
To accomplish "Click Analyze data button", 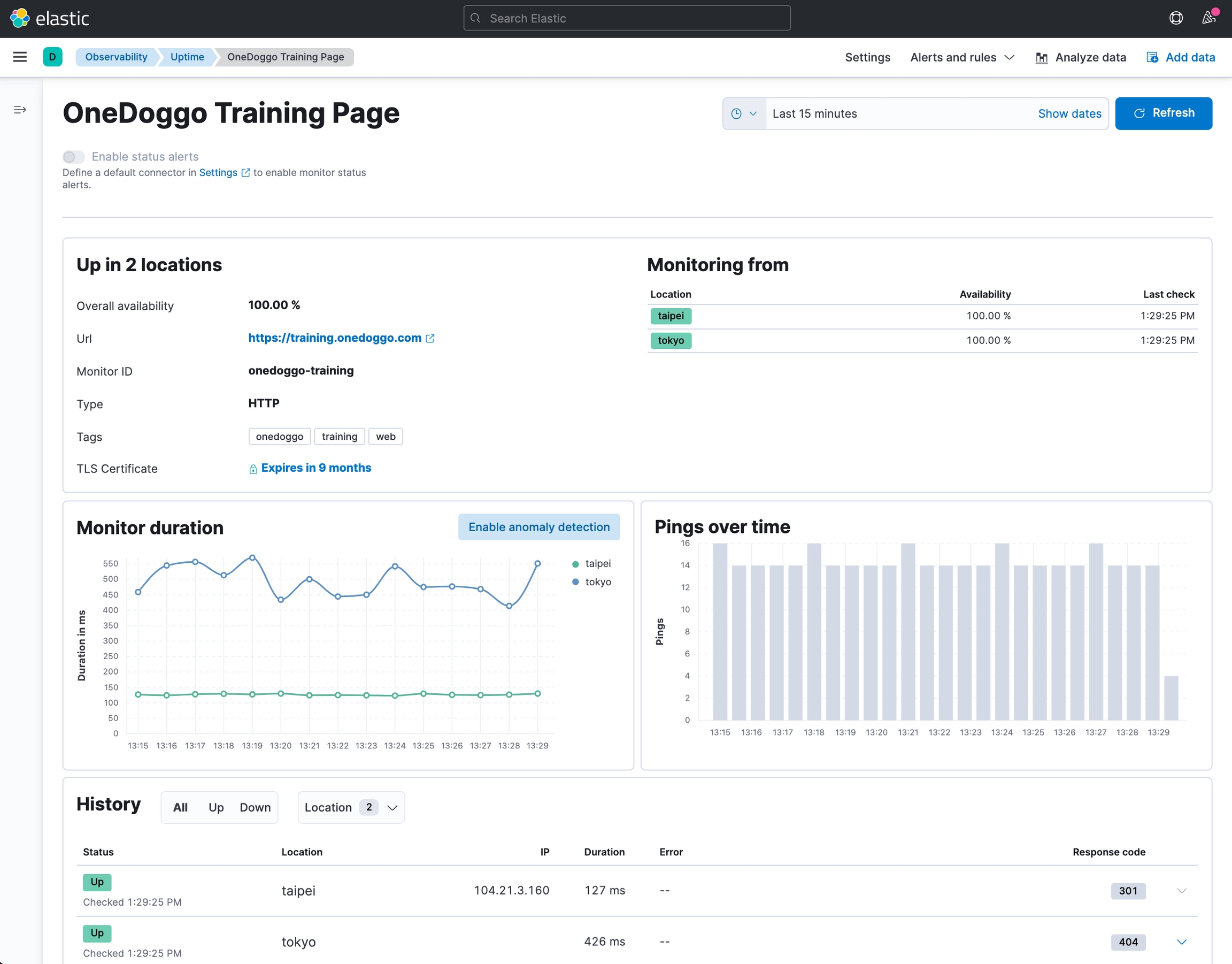I will click(x=1081, y=58).
